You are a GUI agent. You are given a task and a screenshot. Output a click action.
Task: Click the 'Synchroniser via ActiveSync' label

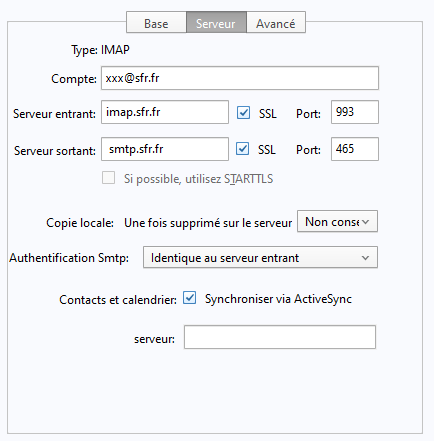[x=278, y=299]
